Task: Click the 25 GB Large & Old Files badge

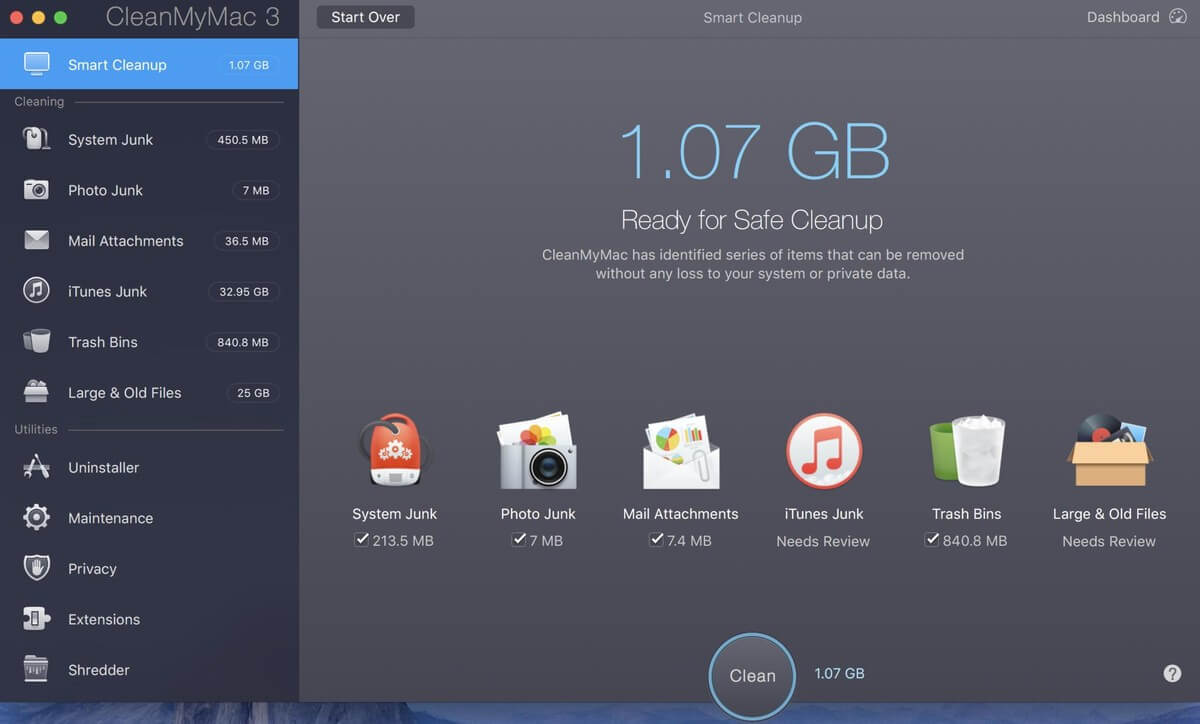Action: coord(253,393)
